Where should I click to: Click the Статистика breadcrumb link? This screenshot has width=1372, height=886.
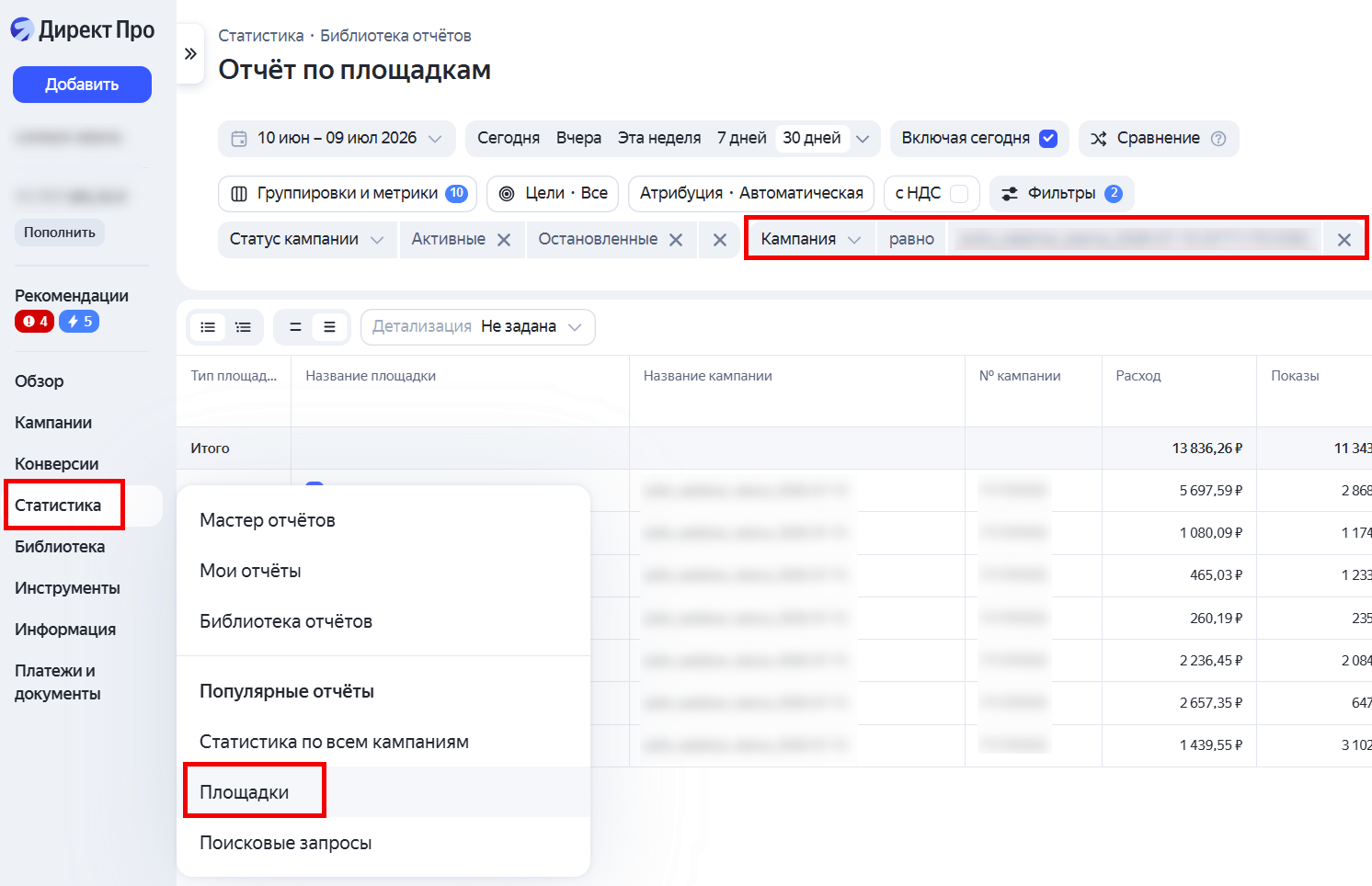pos(261,36)
